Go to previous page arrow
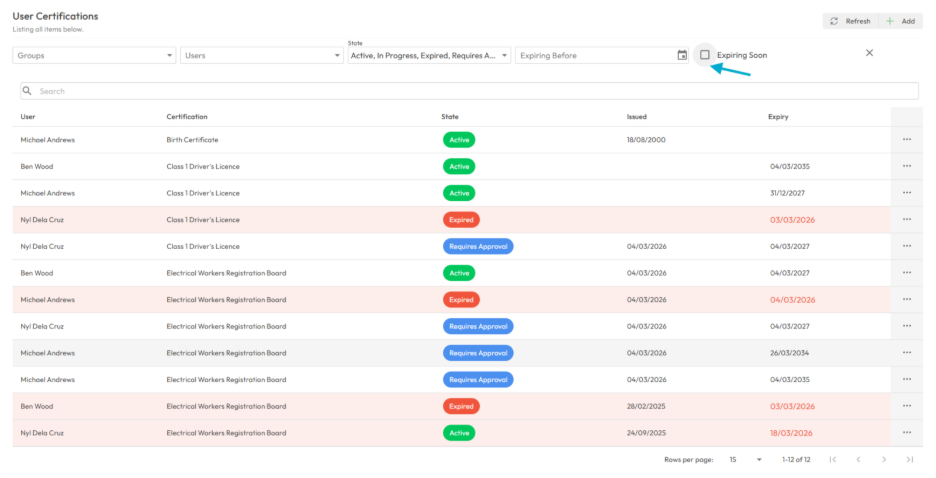936x478 pixels. point(858,459)
